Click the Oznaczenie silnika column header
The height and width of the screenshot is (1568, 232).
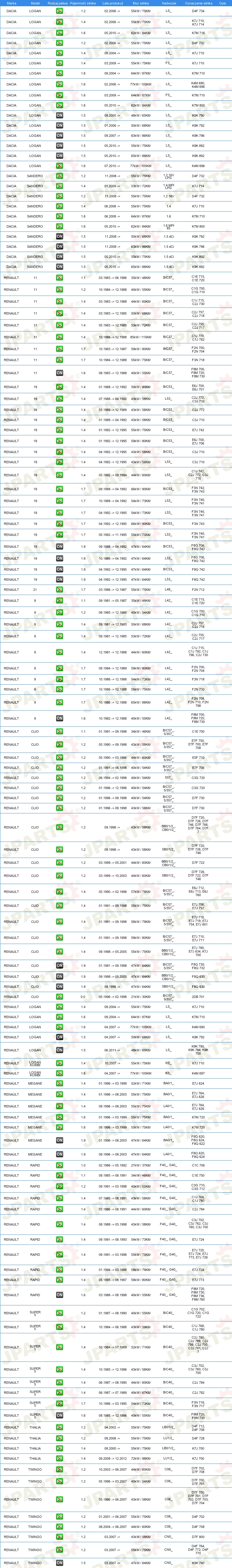(198, 3)
